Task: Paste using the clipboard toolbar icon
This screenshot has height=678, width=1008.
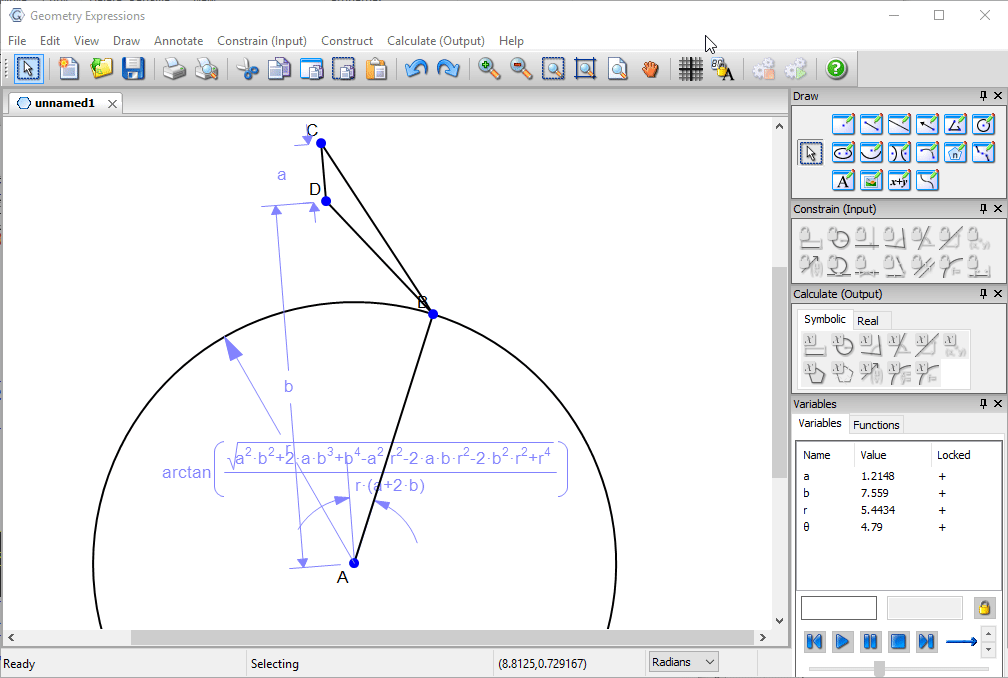Action: coord(376,69)
